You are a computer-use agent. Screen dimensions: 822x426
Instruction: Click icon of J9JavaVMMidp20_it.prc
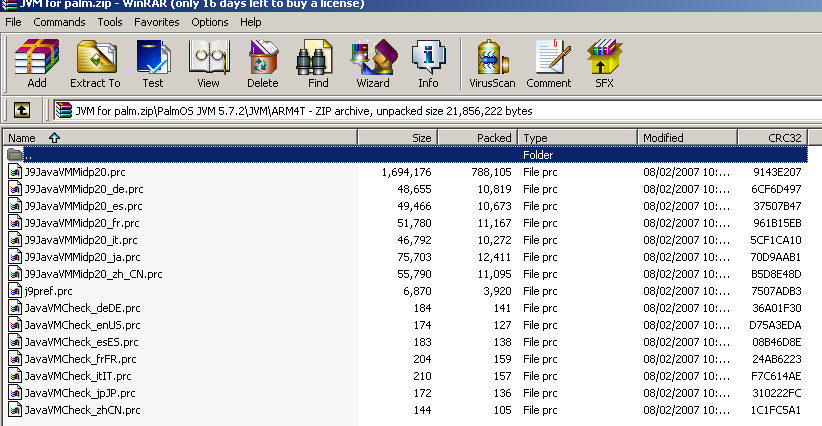[15, 240]
